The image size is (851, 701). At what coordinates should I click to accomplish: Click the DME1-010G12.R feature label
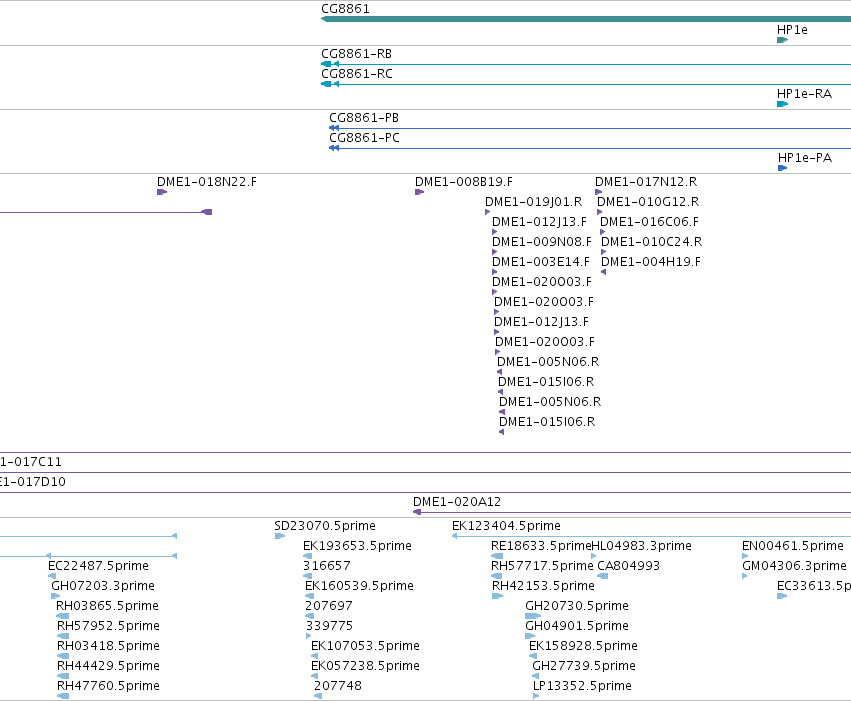(648, 202)
